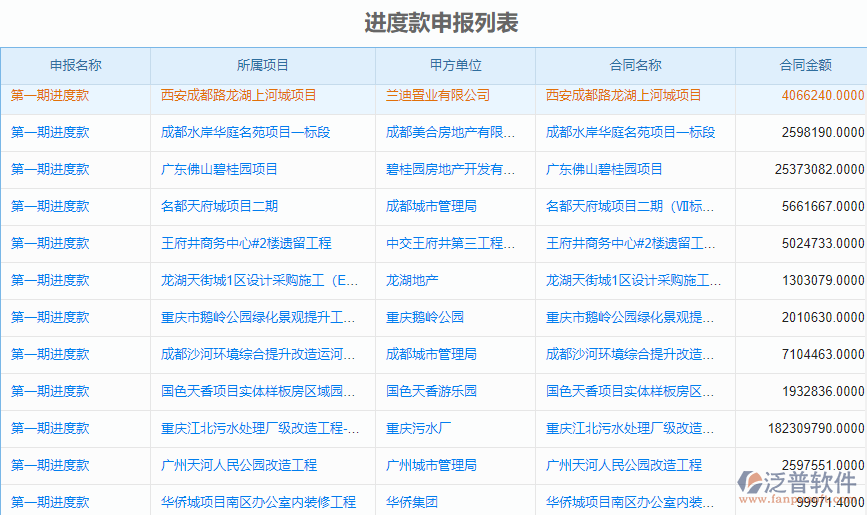867x515 pixels.
Task: Click 重庆市鹅岭公园绿化景观提... contract name
Action: coord(630,318)
